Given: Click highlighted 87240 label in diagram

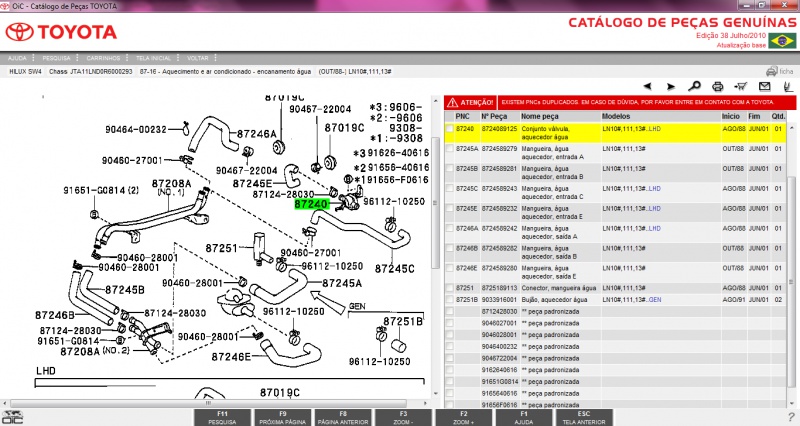Looking at the screenshot, I should pos(311,204).
